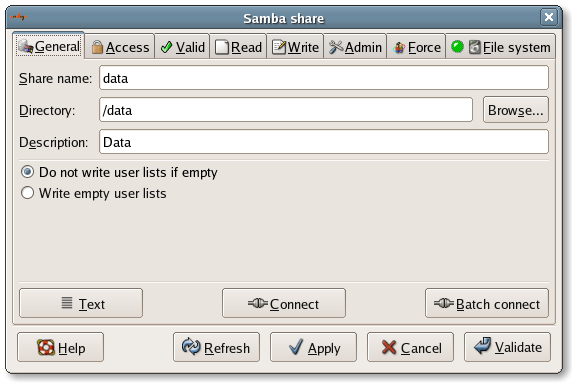572x383 pixels.
Task: Click the Description text field
Action: [324, 142]
